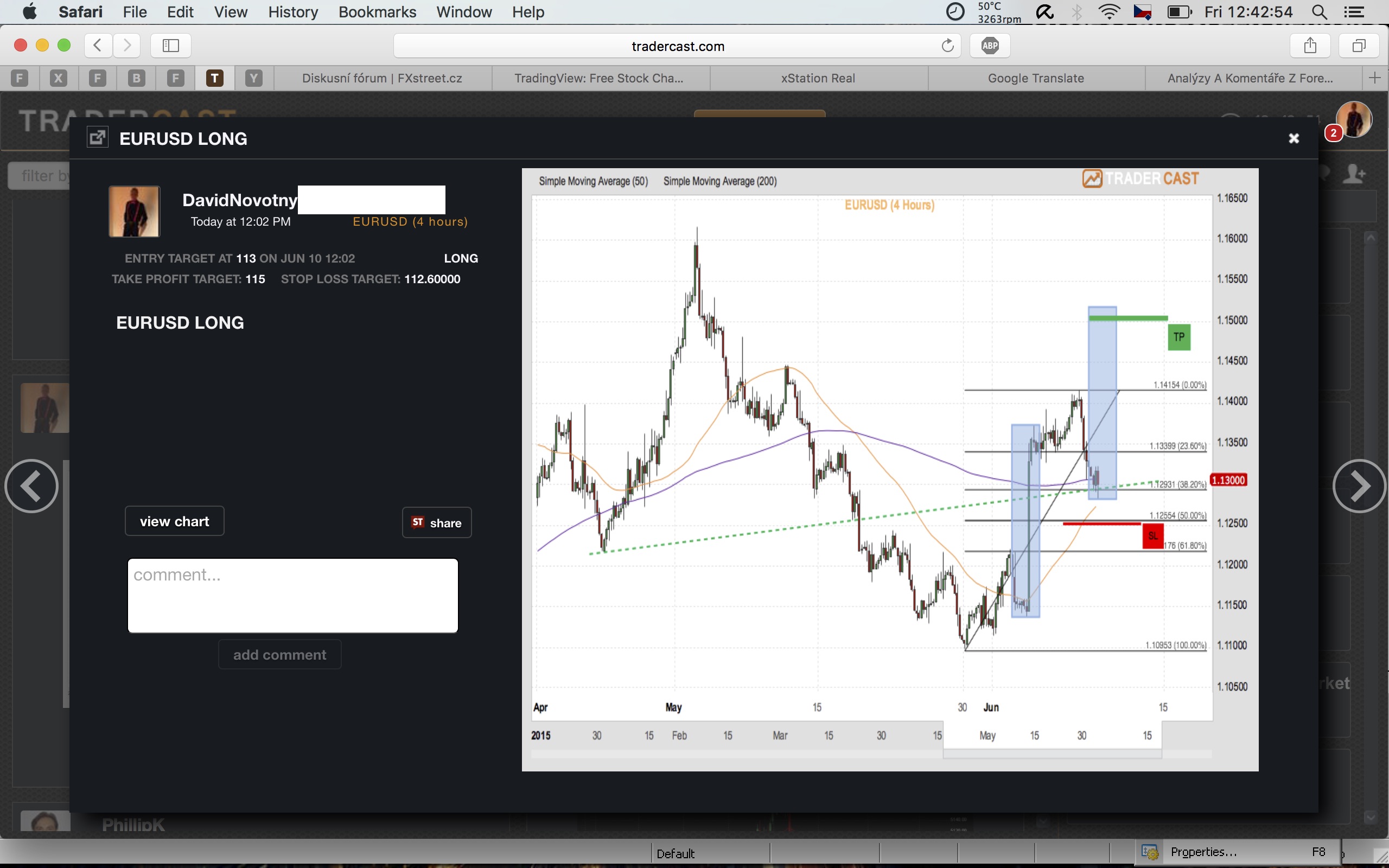
Task: Open the History menu
Action: coord(293,11)
